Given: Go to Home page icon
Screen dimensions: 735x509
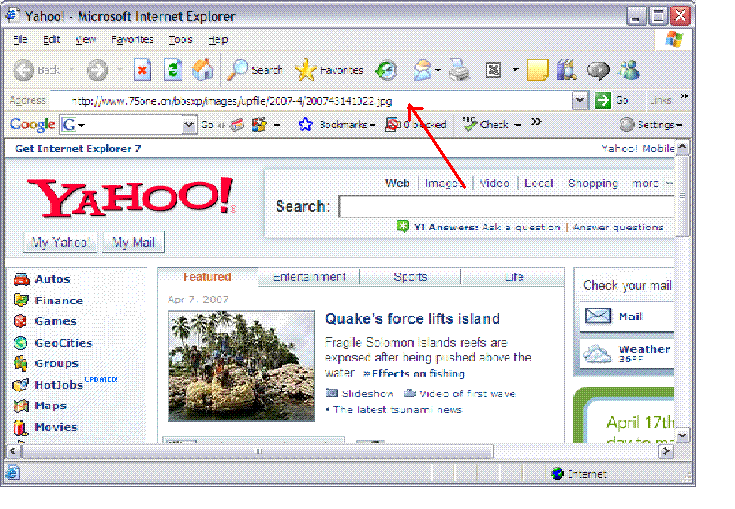Looking at the screenshot, I should click(202, 70).
